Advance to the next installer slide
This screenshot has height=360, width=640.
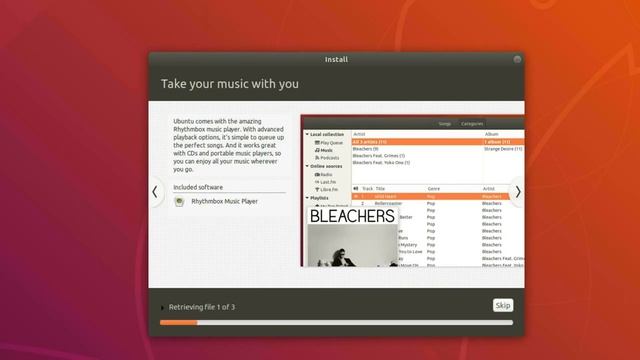[518, 192]
